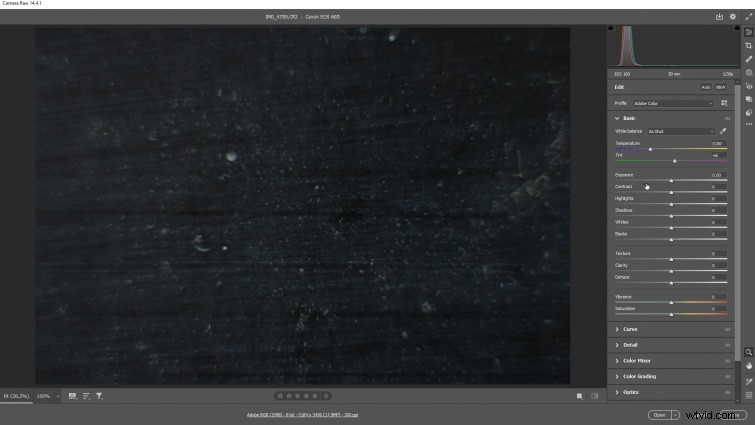Select the Masking tool icon

(x=749, y=73)
